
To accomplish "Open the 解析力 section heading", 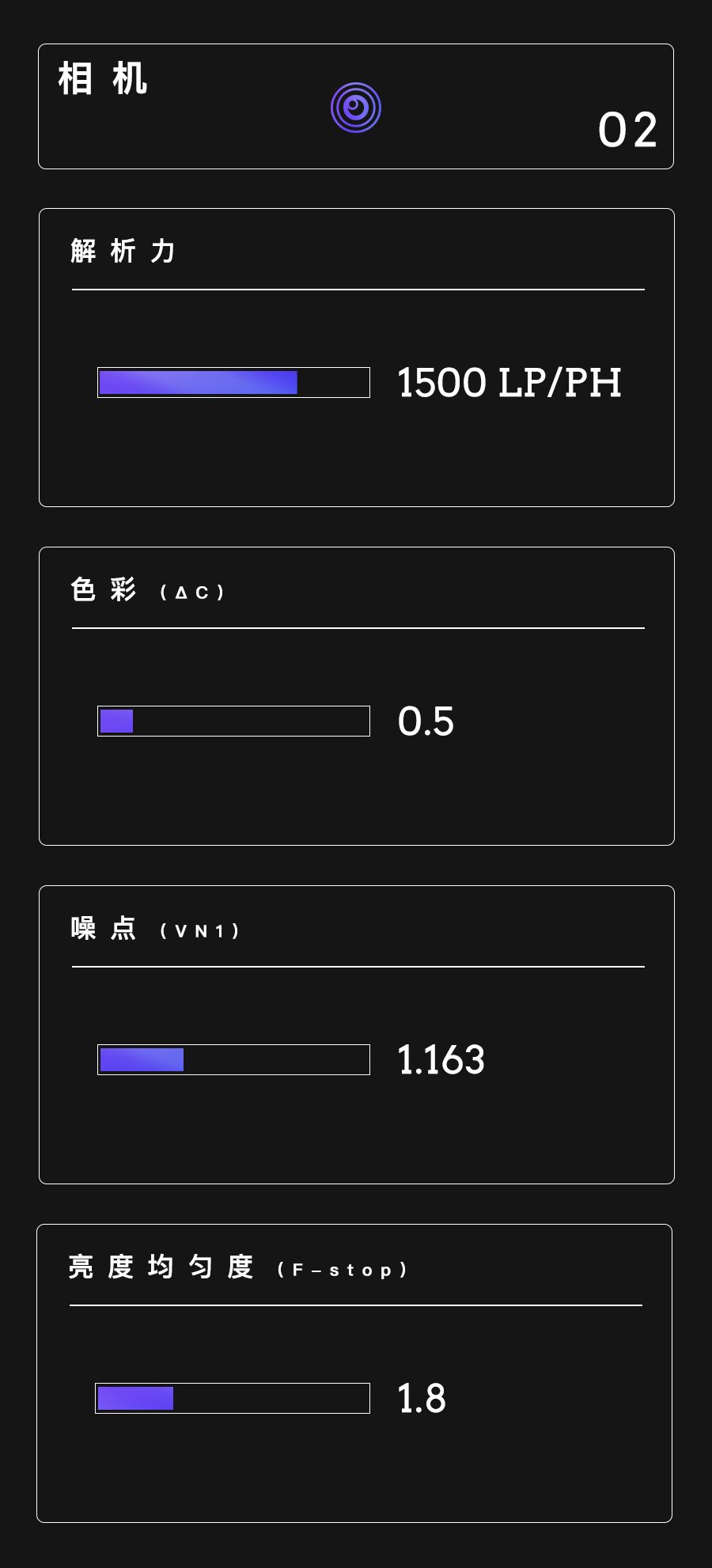I will tap(123, 251).
